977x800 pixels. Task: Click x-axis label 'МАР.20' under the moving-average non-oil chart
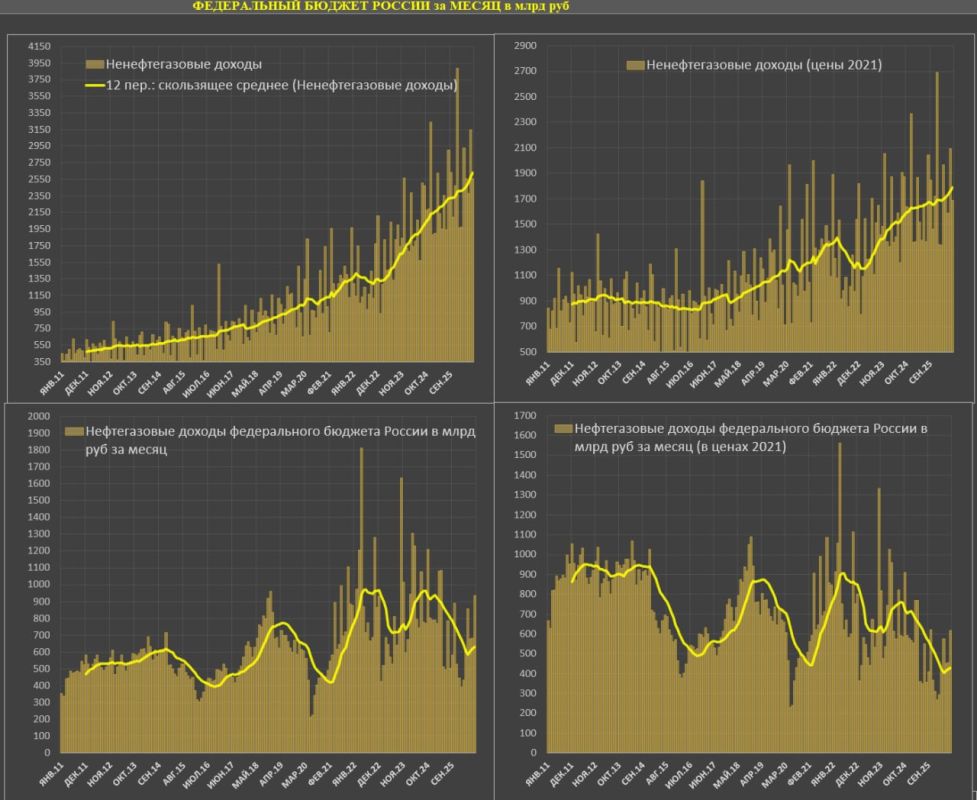[x=293, y=384]
